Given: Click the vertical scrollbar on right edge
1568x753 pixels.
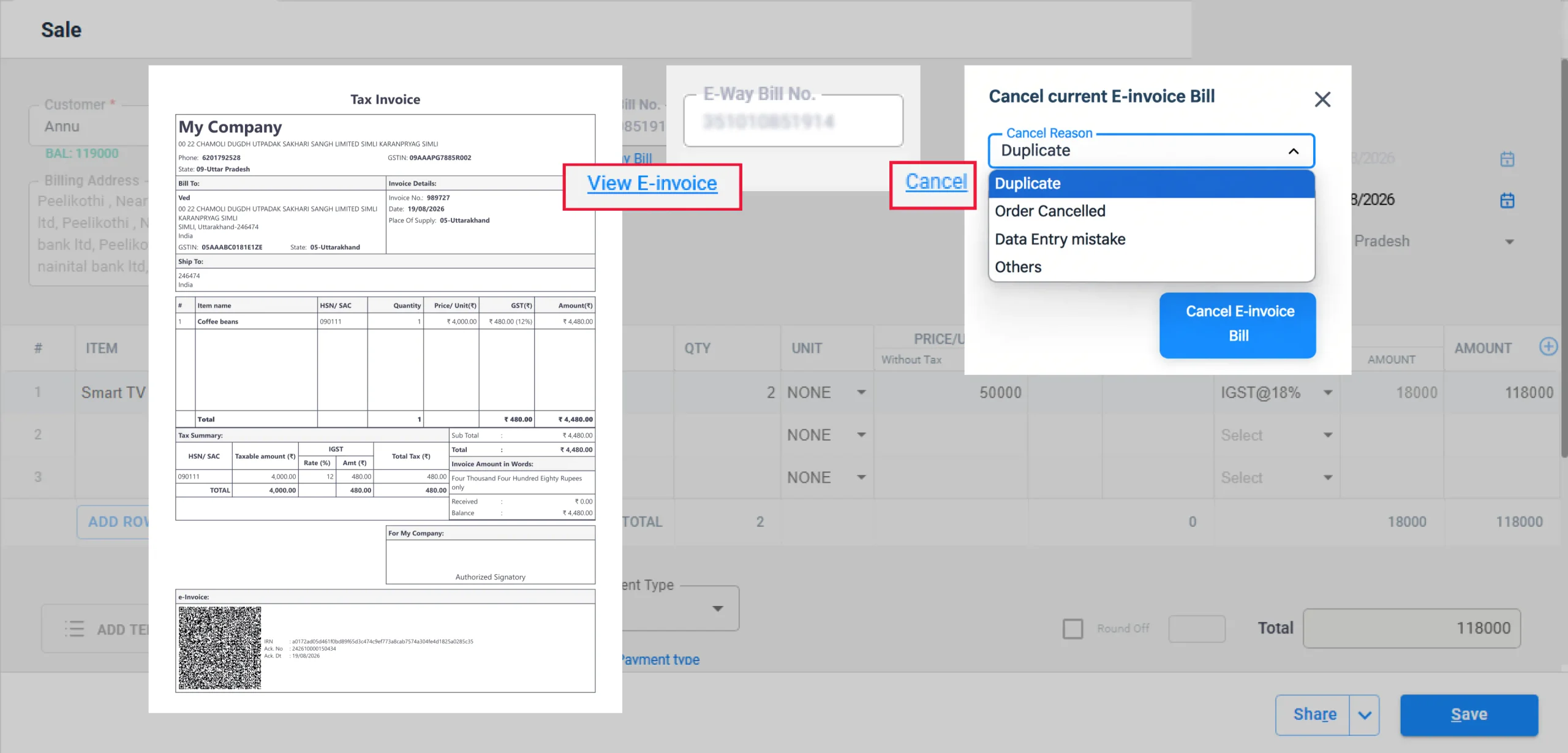Looking at the screenshot, I should tap(1564, 257).
